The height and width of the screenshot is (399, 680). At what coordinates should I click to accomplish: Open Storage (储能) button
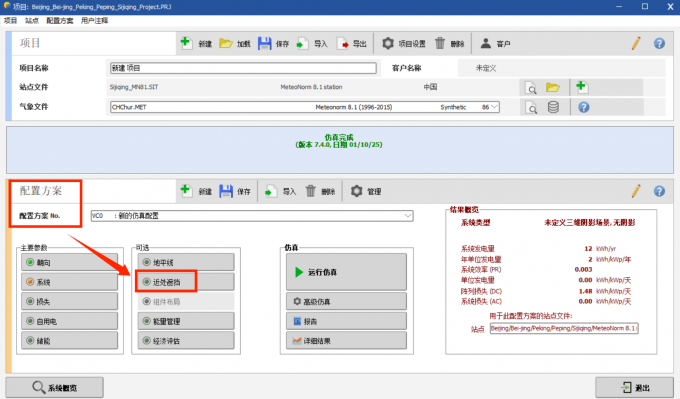tap(69, 341)
